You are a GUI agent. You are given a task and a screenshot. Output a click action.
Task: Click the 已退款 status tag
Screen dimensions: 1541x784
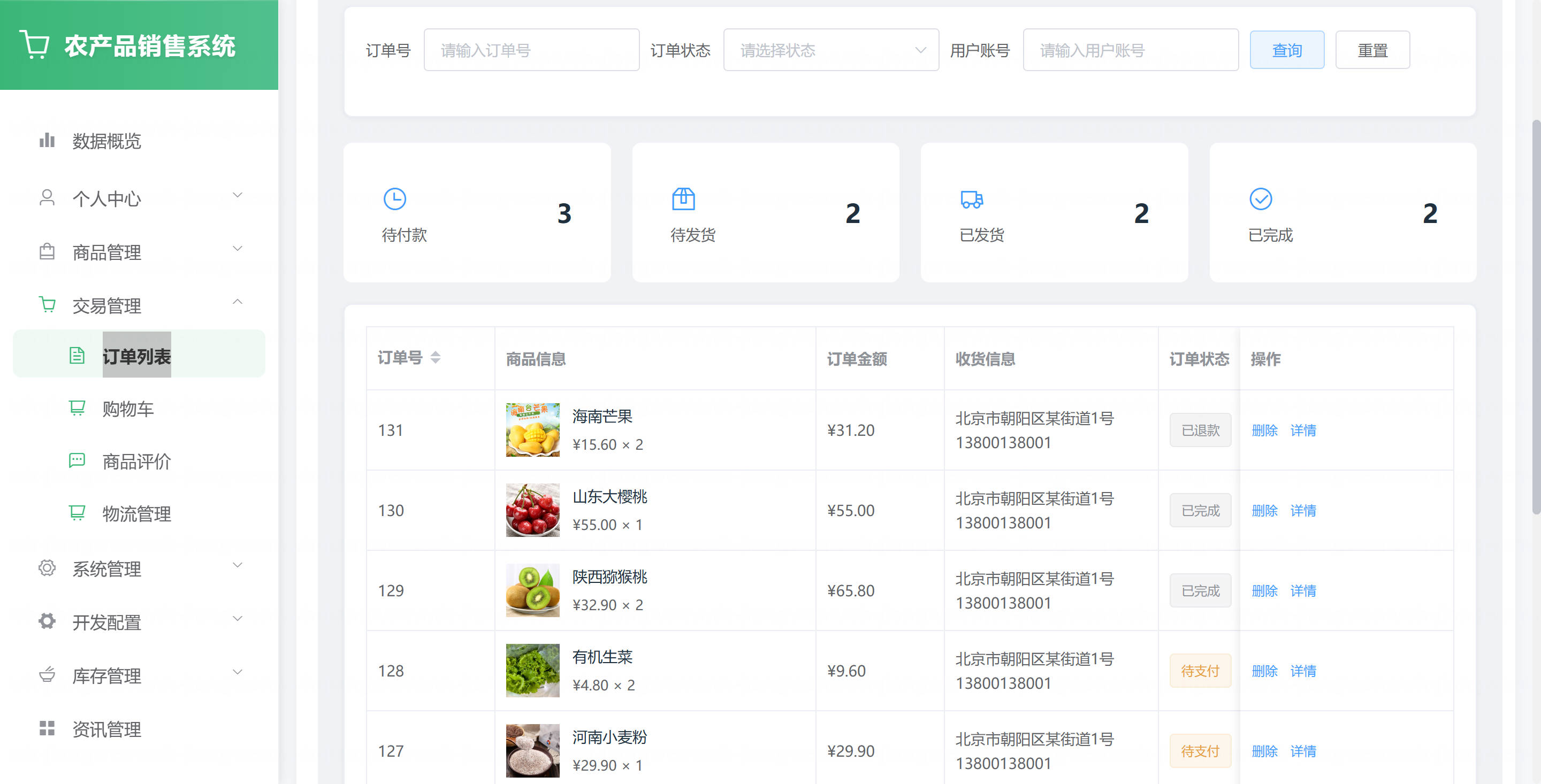pos(1200,431)
